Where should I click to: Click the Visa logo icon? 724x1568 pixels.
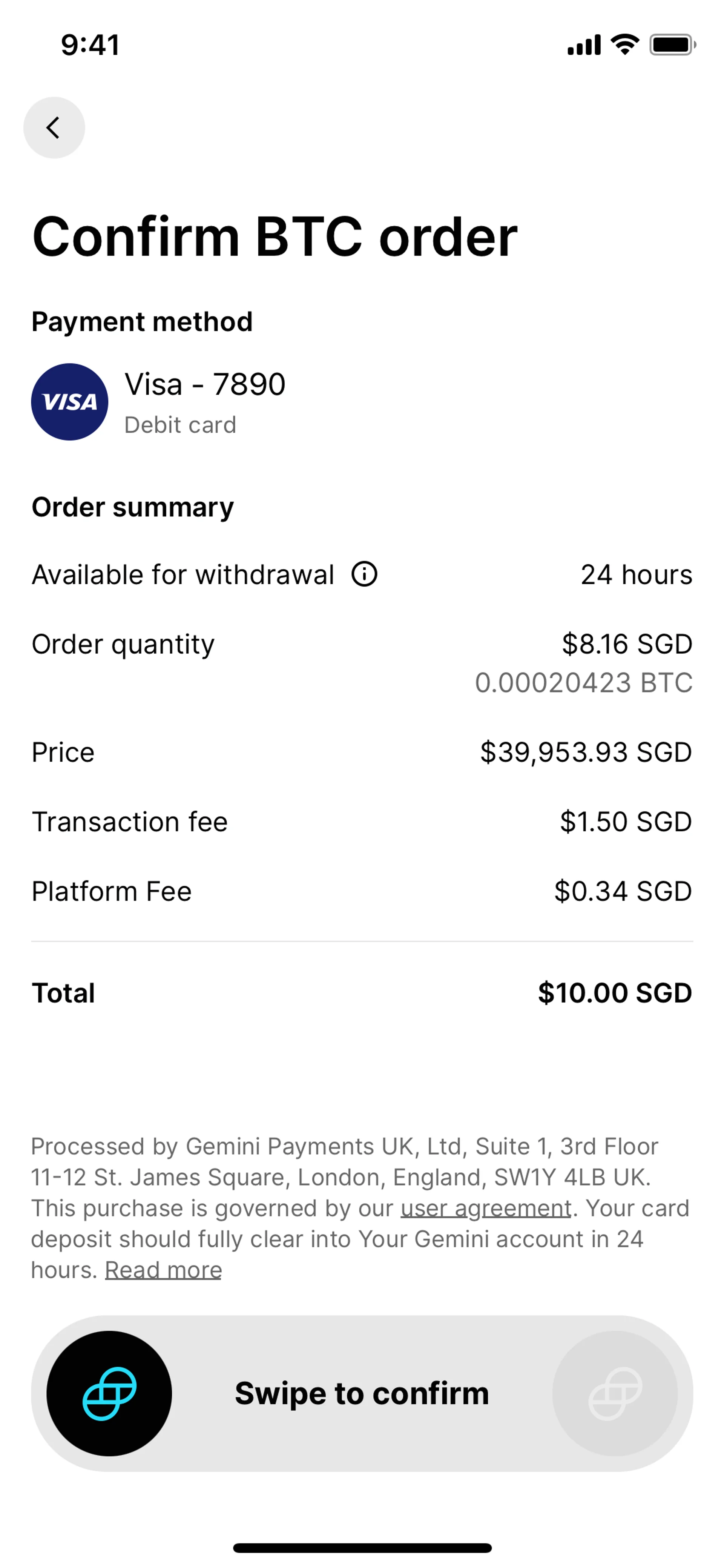pyautogui.click(x=70, y=402)
